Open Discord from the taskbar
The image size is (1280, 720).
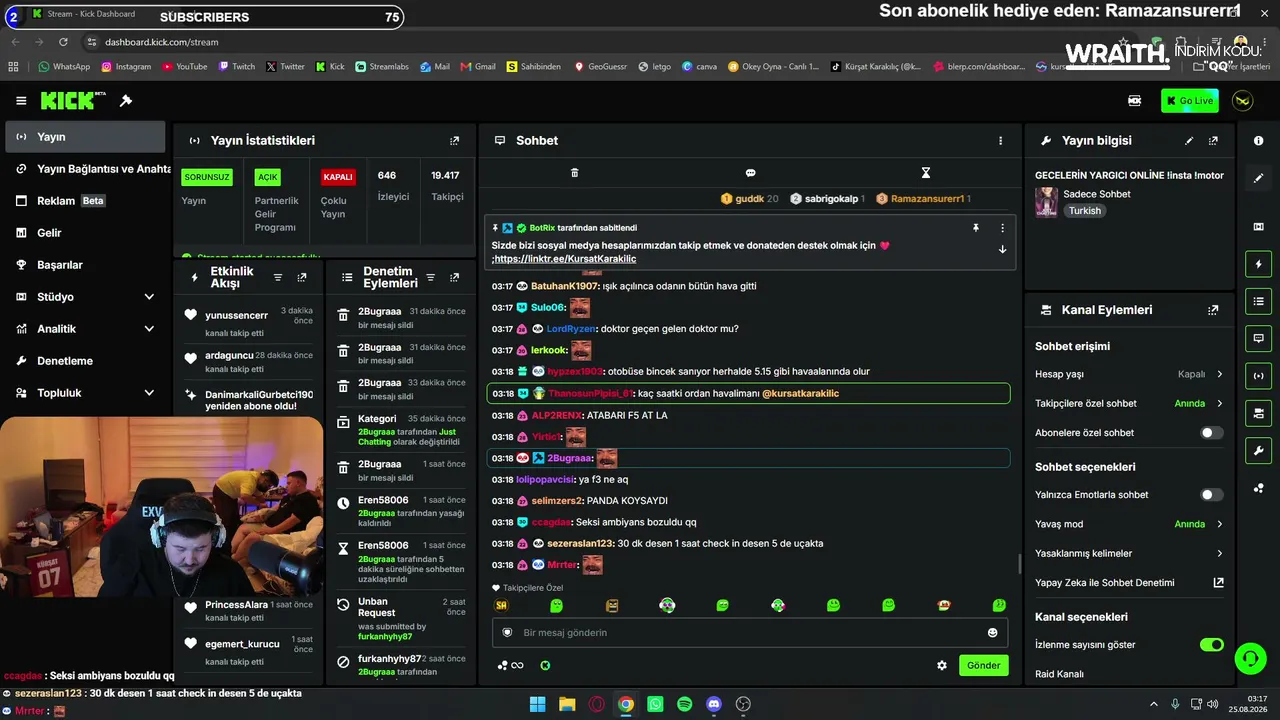(714, 704)
